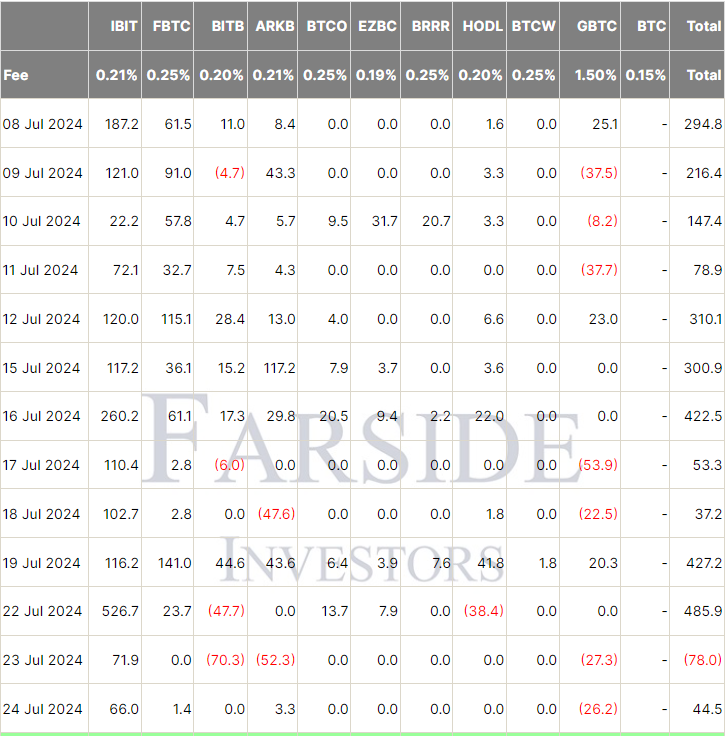The height and width of the screenshot is (736, 725).
Task: Click total 300.9 for 15 Jul
Action: [x=703, y=368]
